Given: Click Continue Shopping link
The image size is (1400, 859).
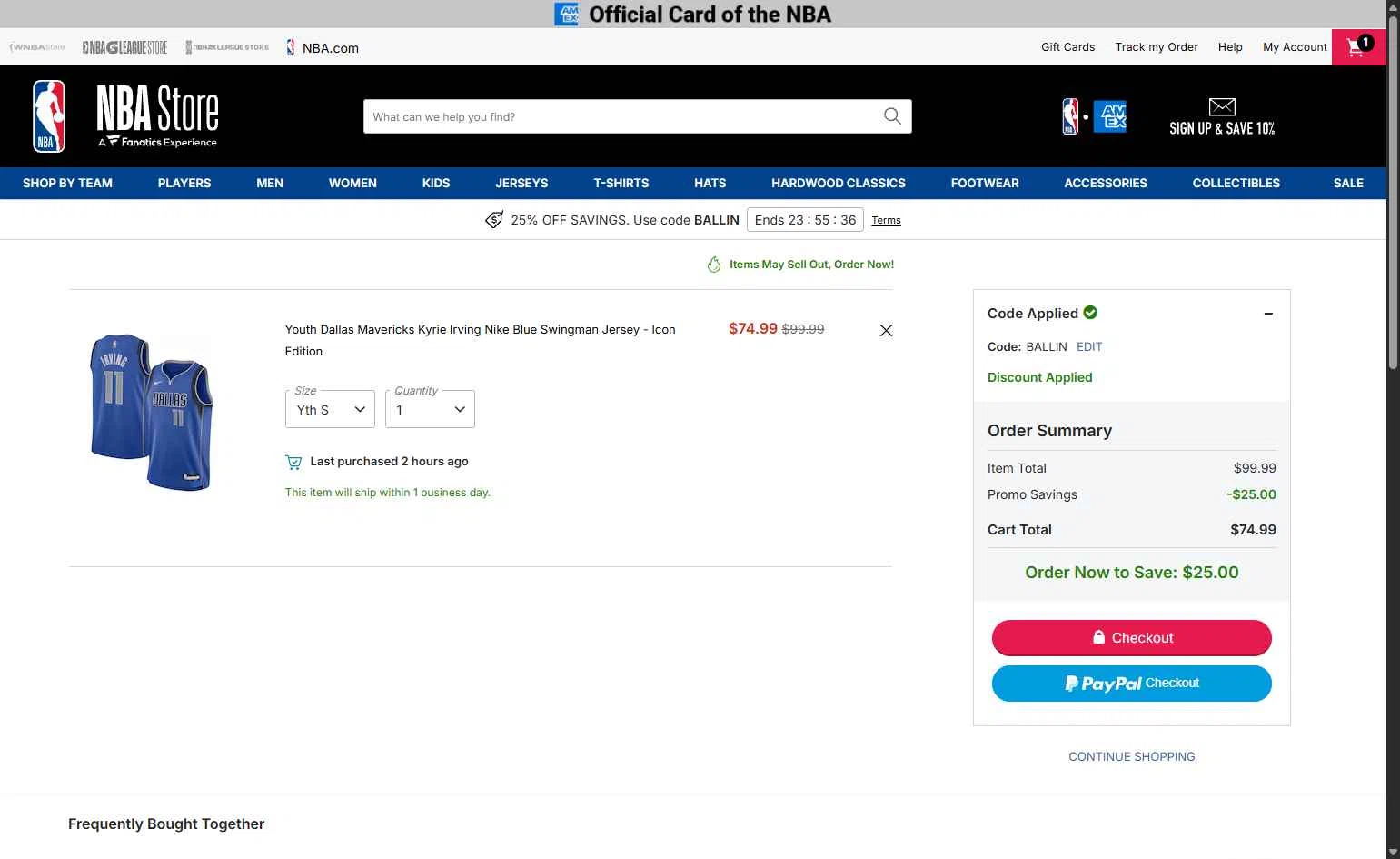Looking at the screenshot, I should coord(1132,756).
